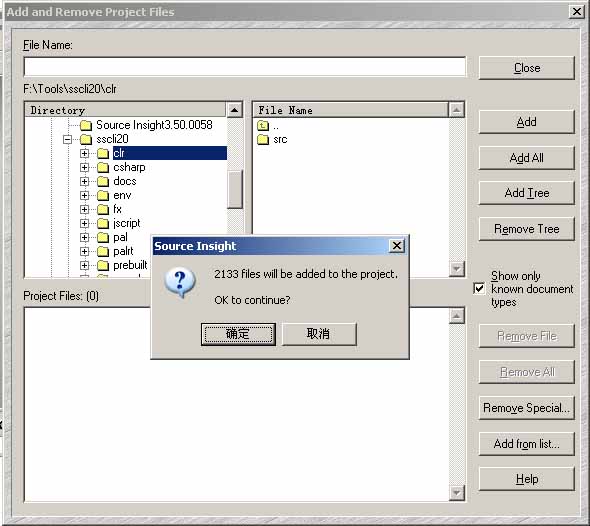Click the Directory column header
Screen dimensions: 590x526
point(125,110)
